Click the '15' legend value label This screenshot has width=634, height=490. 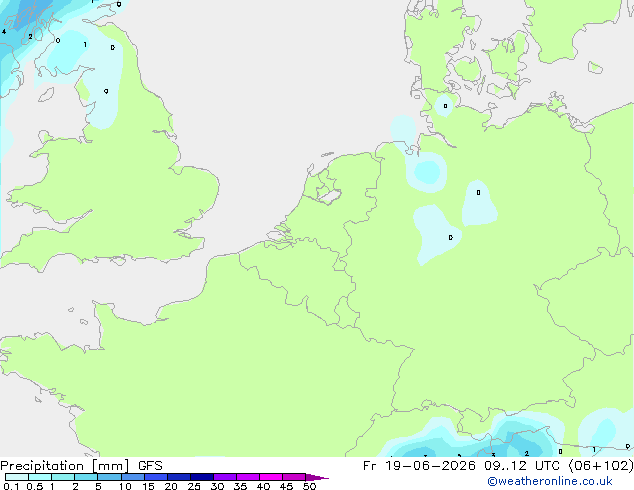click(x=148, y=486)
